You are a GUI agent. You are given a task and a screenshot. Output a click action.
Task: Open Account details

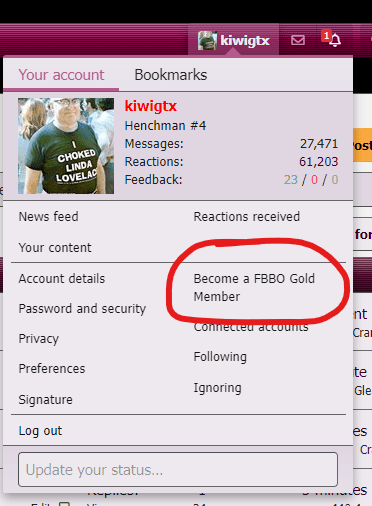coord(62,279)
